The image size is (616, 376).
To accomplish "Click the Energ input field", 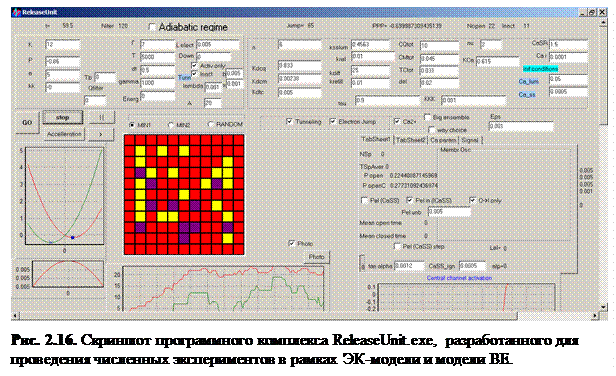I will tap(158, 96).
